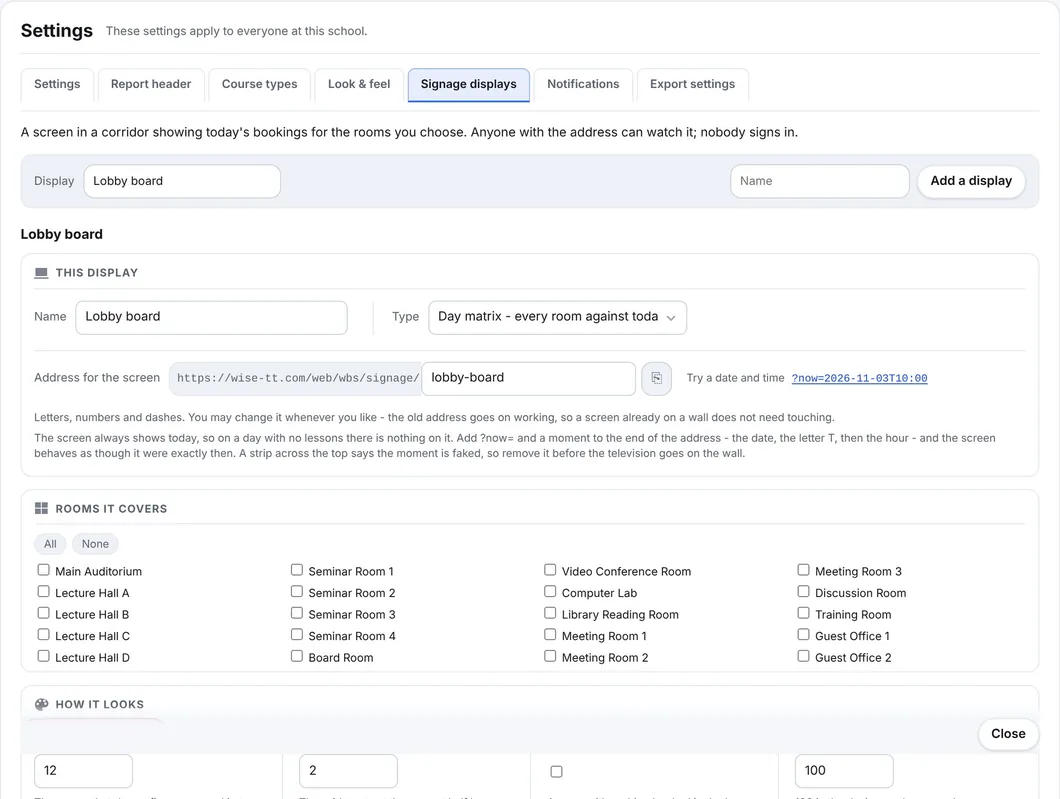Screen dimensions: 1060x799
Task: Tick the Main Auditorium checkbox
Action: pos(44,570)
